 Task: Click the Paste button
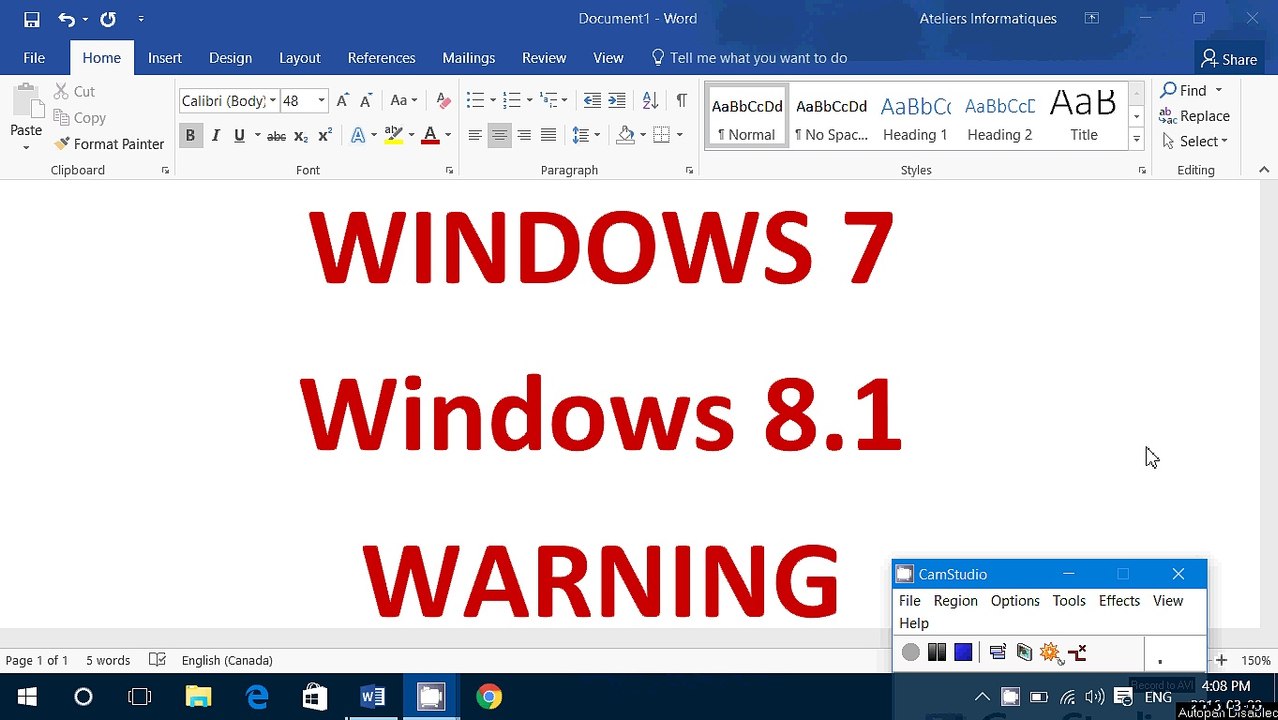pyautogui.click(x=26, y=117)
